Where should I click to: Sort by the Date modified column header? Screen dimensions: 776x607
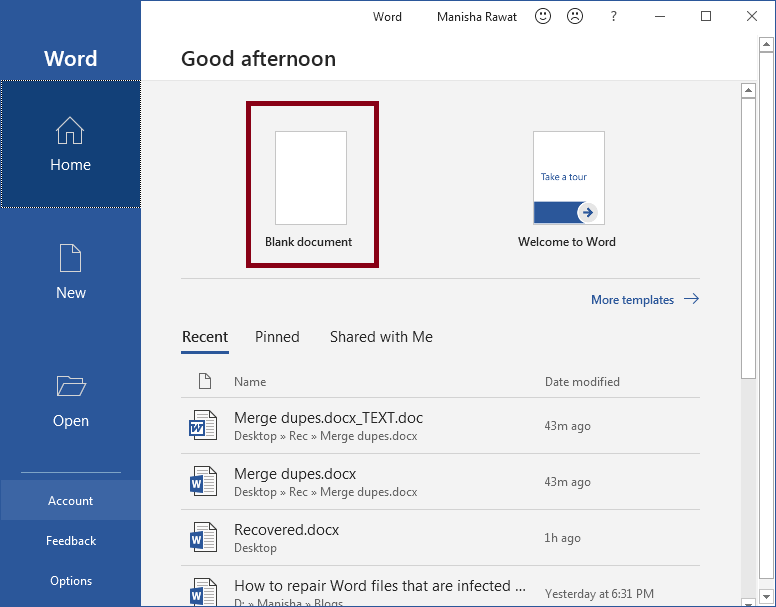pos(582,381)
